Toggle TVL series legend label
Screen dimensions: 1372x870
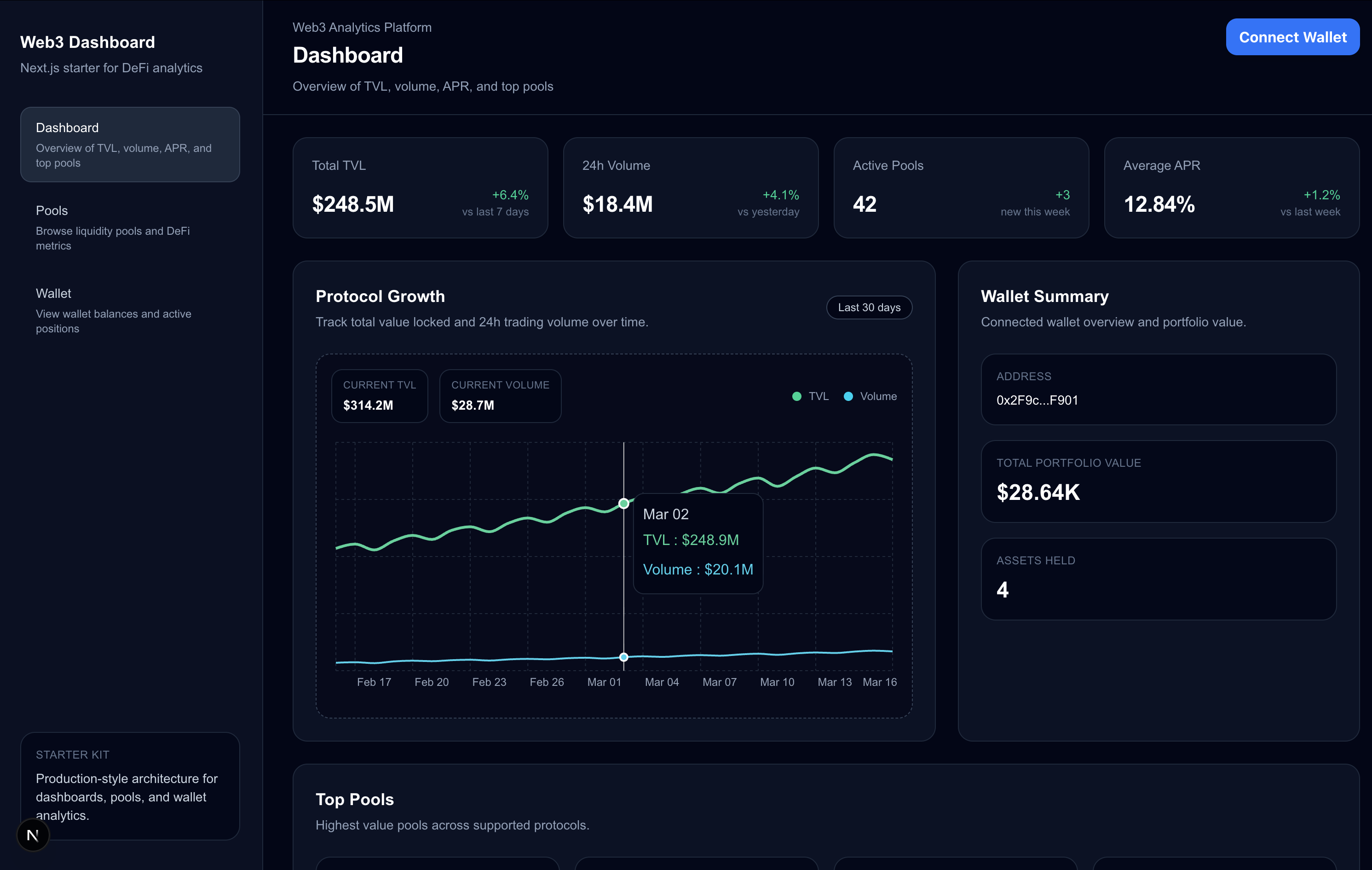[x=818, y=396]
